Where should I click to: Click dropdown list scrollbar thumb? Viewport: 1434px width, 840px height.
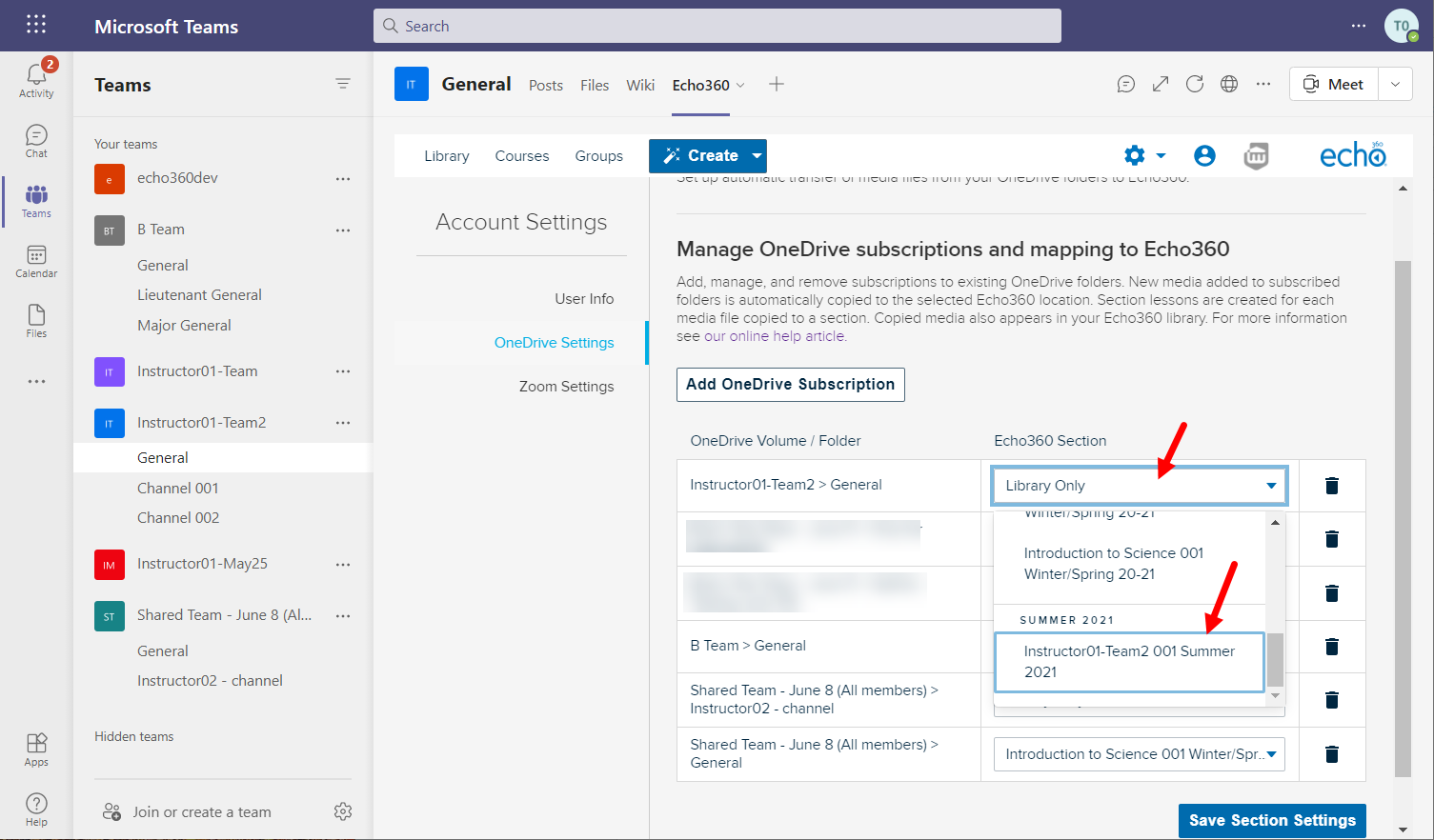1276,659
